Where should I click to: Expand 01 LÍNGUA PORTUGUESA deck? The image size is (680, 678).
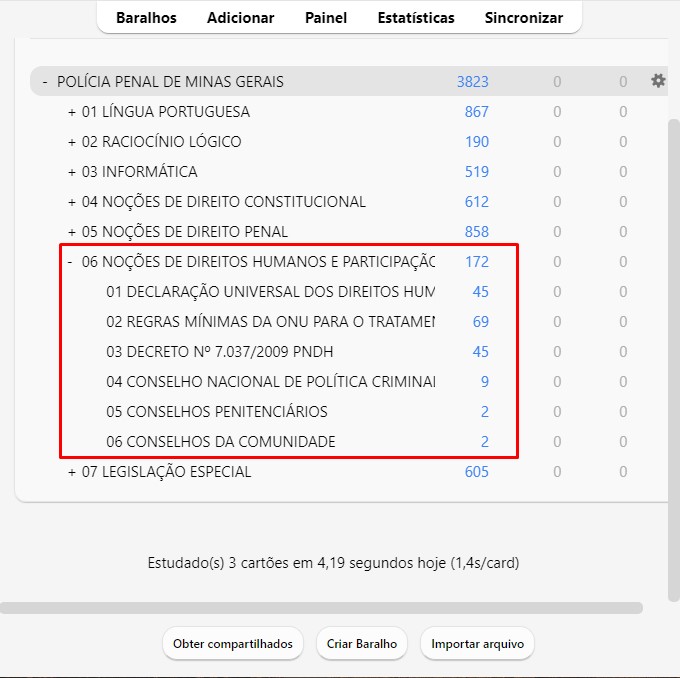pyautogui.click(x=72, y=112)
